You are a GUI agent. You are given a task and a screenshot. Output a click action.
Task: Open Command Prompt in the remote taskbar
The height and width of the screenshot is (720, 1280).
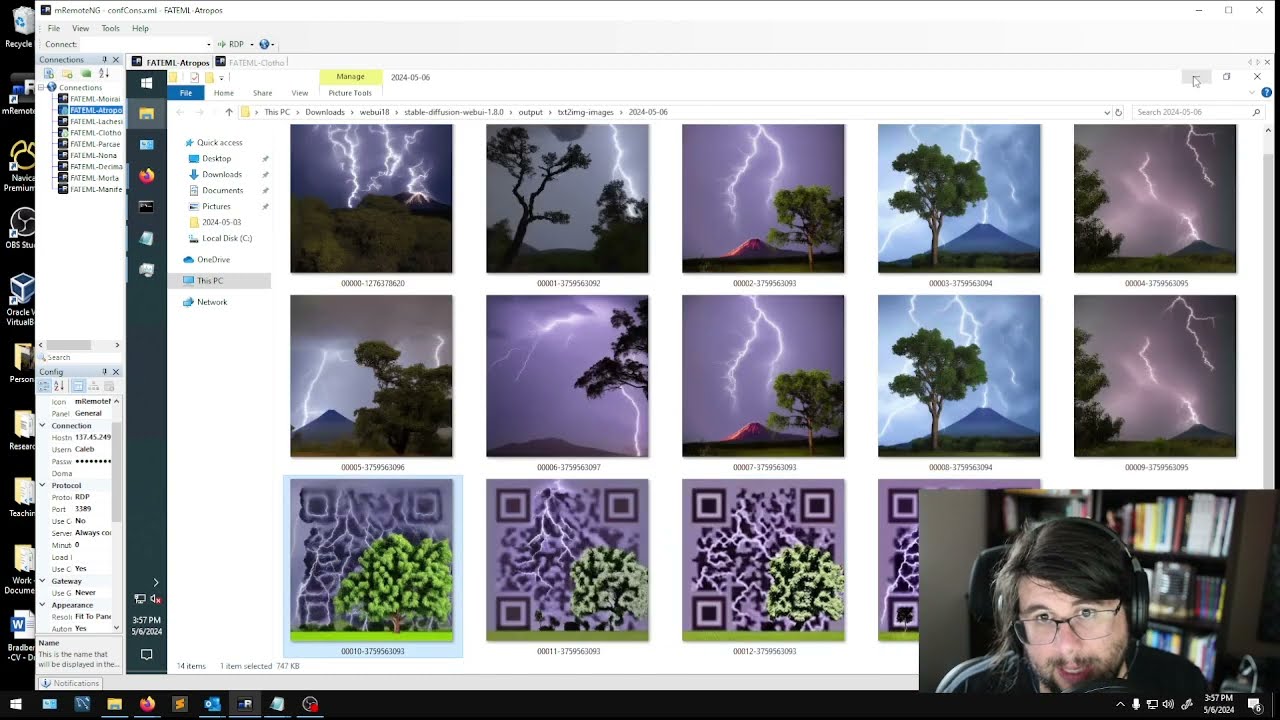coord(146,207)
